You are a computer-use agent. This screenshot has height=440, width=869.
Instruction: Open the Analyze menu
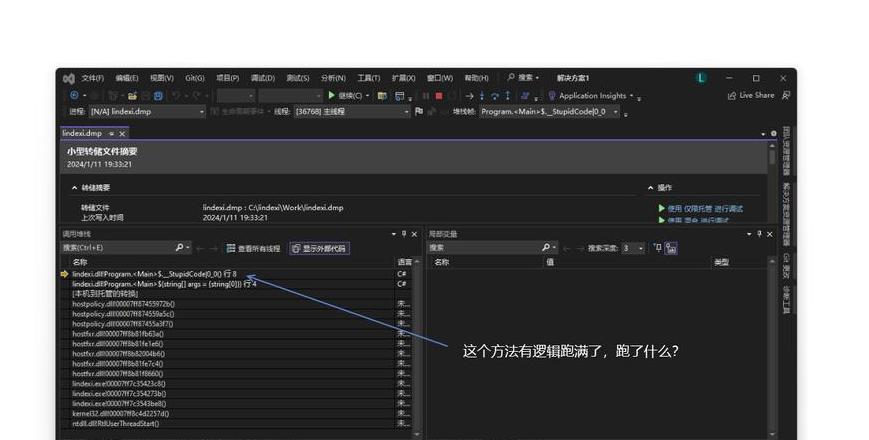tap(333, 78)
